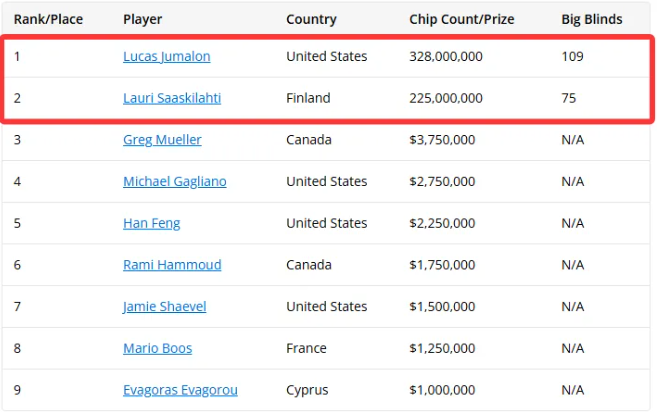Select the Han Feng link
670x418 pixels.
pyautogui.click(x=151, y=224)
